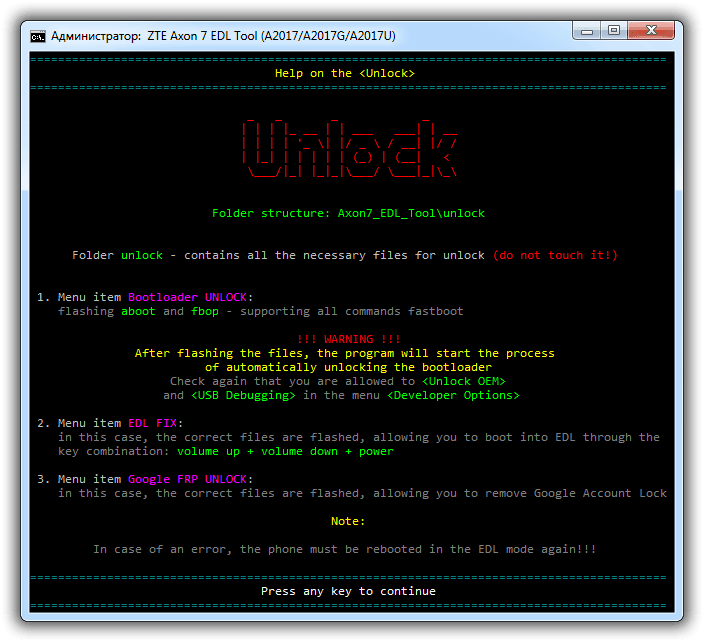Screen dimensions: 704x642
Task: Click the magenta 'EDL FIX' text
Action: (152, 423)
